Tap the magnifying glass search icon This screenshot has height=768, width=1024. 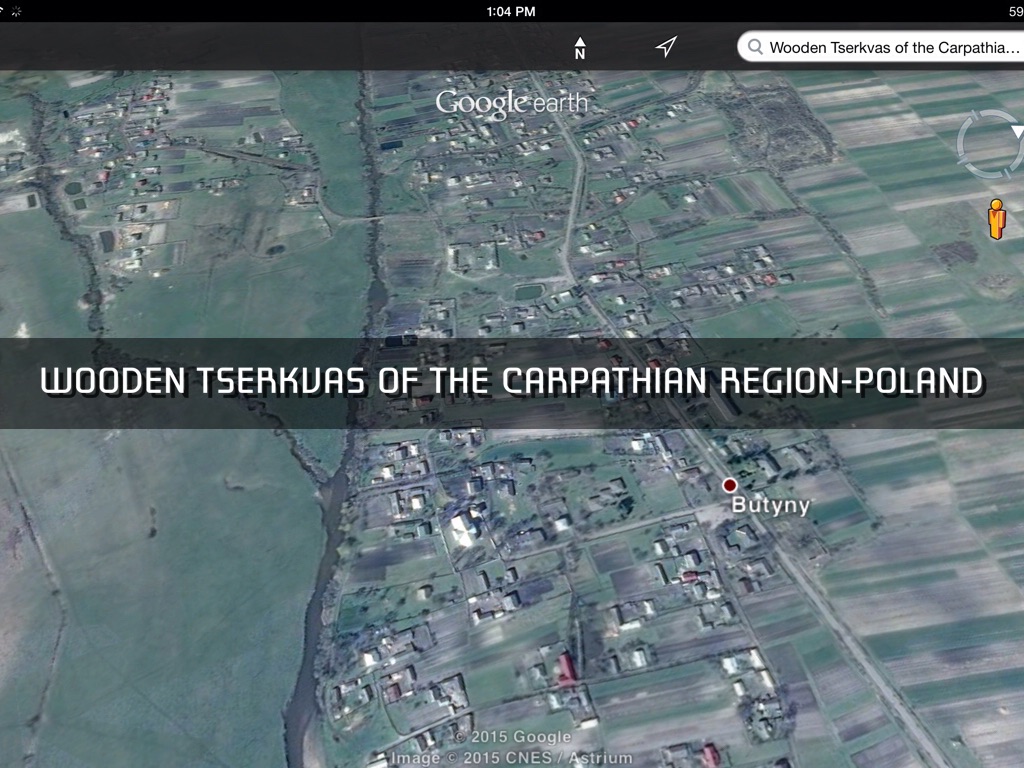point(755,47)
